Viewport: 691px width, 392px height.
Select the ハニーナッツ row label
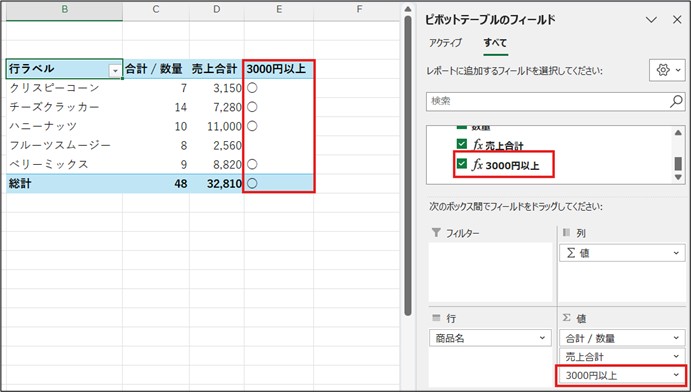coord(64,126)
